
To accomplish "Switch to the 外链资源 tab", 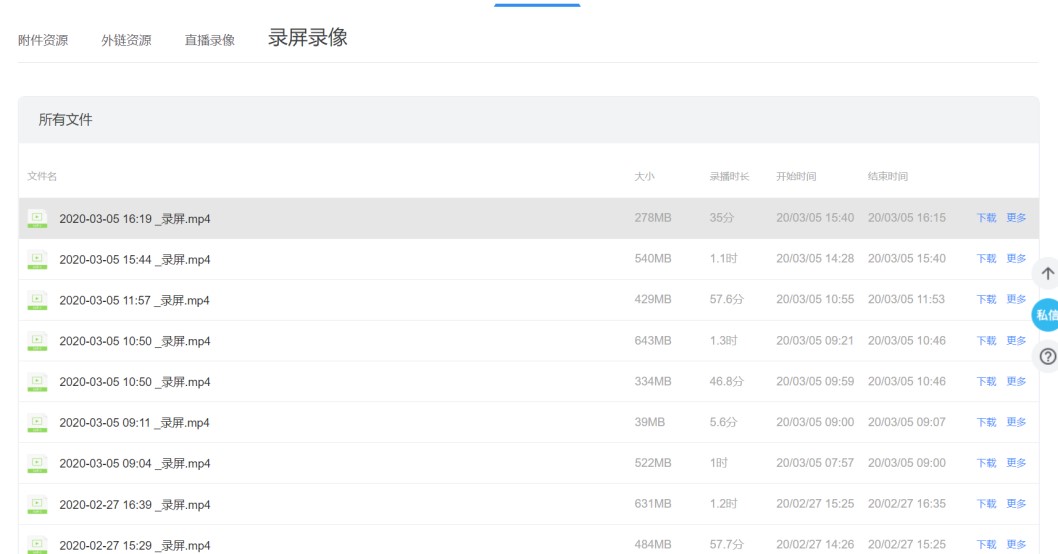I will pos(126,41).
